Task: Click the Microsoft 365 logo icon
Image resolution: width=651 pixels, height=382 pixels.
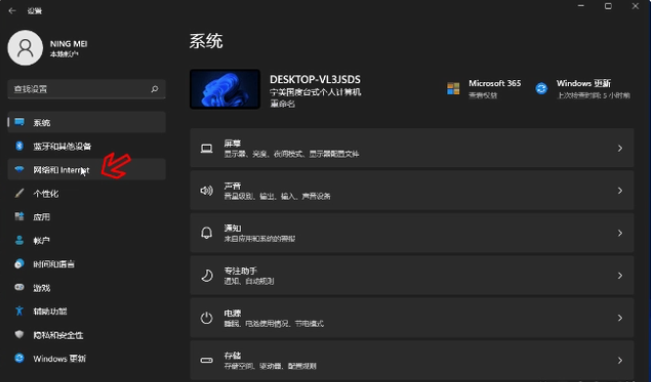Action: [x=453, y=88]
